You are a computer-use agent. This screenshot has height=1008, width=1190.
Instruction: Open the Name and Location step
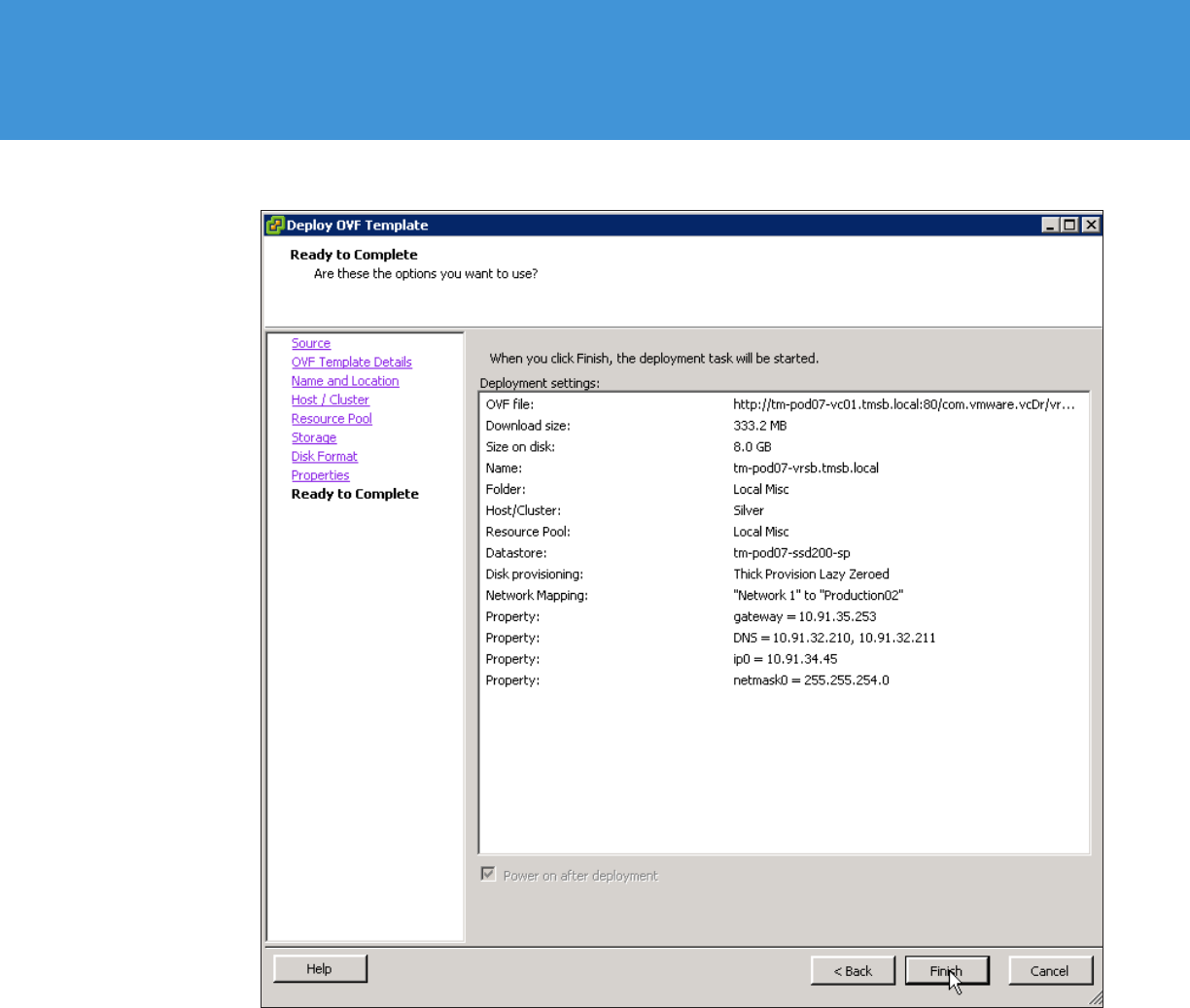(x=345, y=381)
